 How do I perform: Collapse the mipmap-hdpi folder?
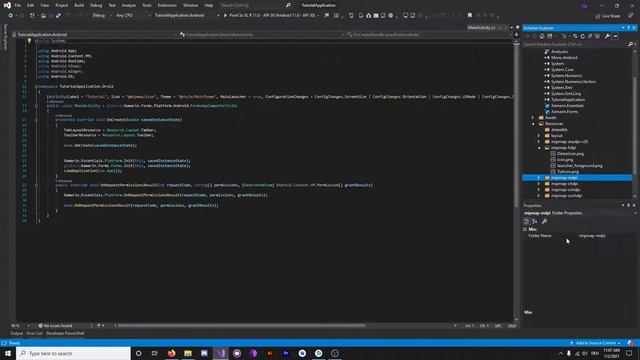tap(539, 148)
